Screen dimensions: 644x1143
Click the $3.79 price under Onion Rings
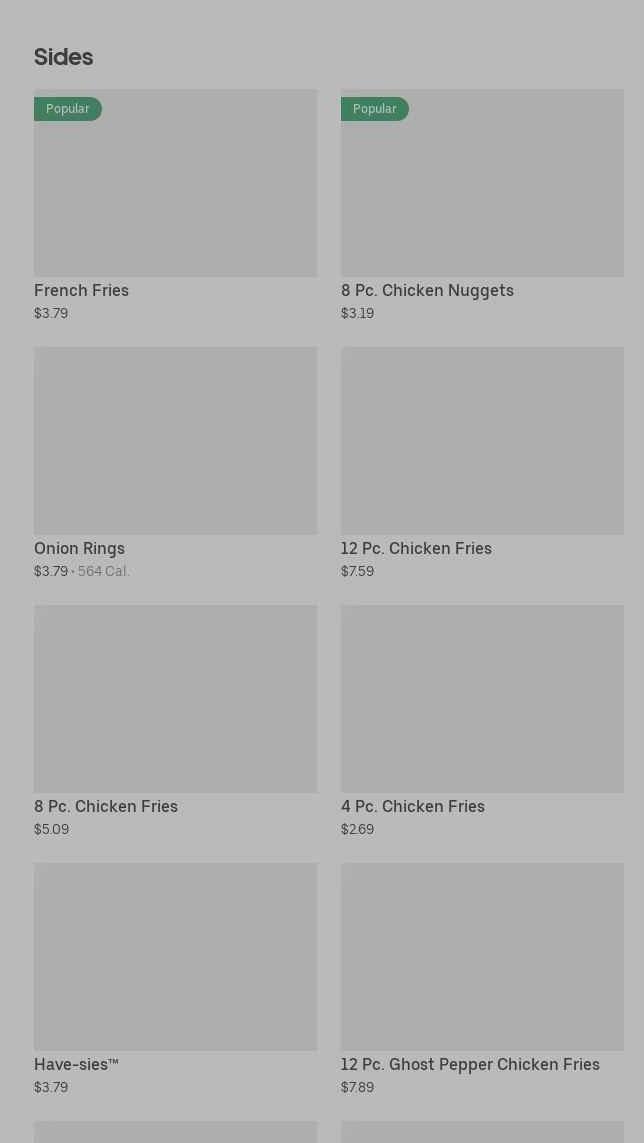coord(51,572)
